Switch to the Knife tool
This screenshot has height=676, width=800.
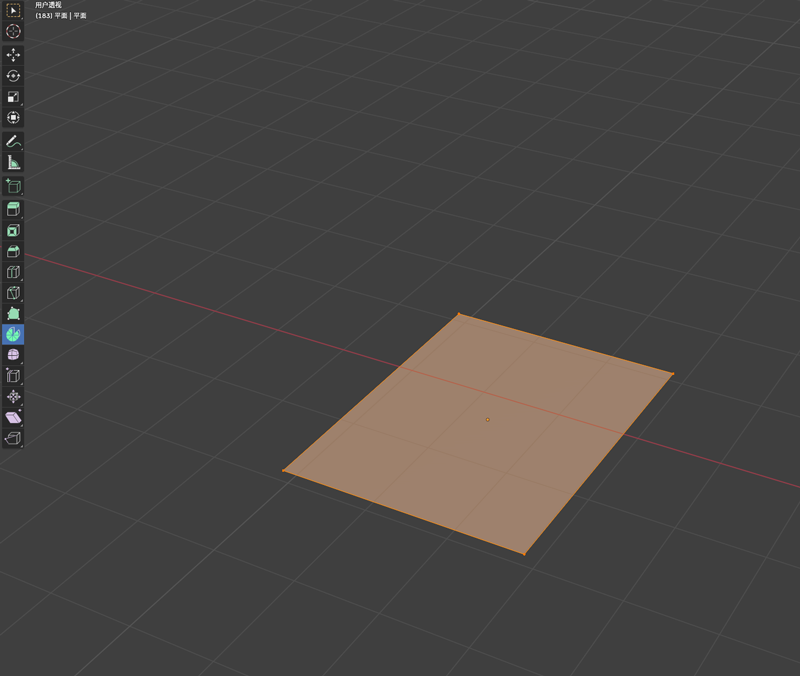(14, 293)
